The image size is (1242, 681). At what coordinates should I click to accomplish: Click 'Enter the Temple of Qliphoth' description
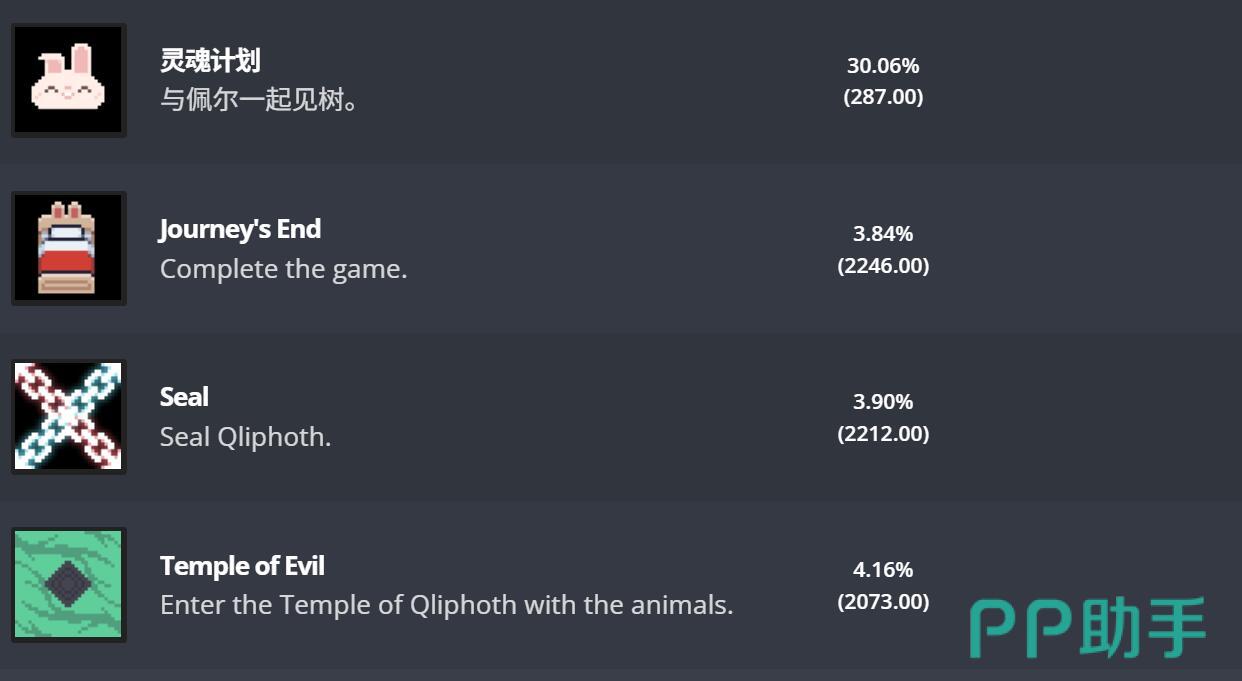pyautogui.click(x=447, y=605)
